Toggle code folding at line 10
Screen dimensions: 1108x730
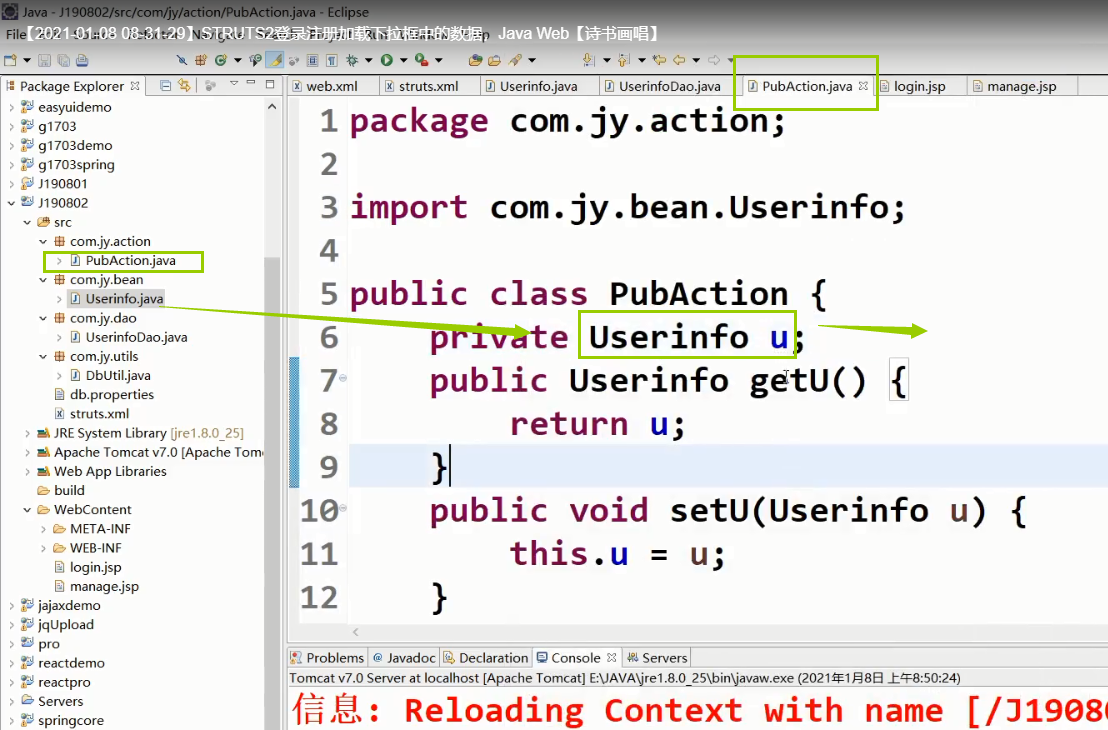[343, 507]
